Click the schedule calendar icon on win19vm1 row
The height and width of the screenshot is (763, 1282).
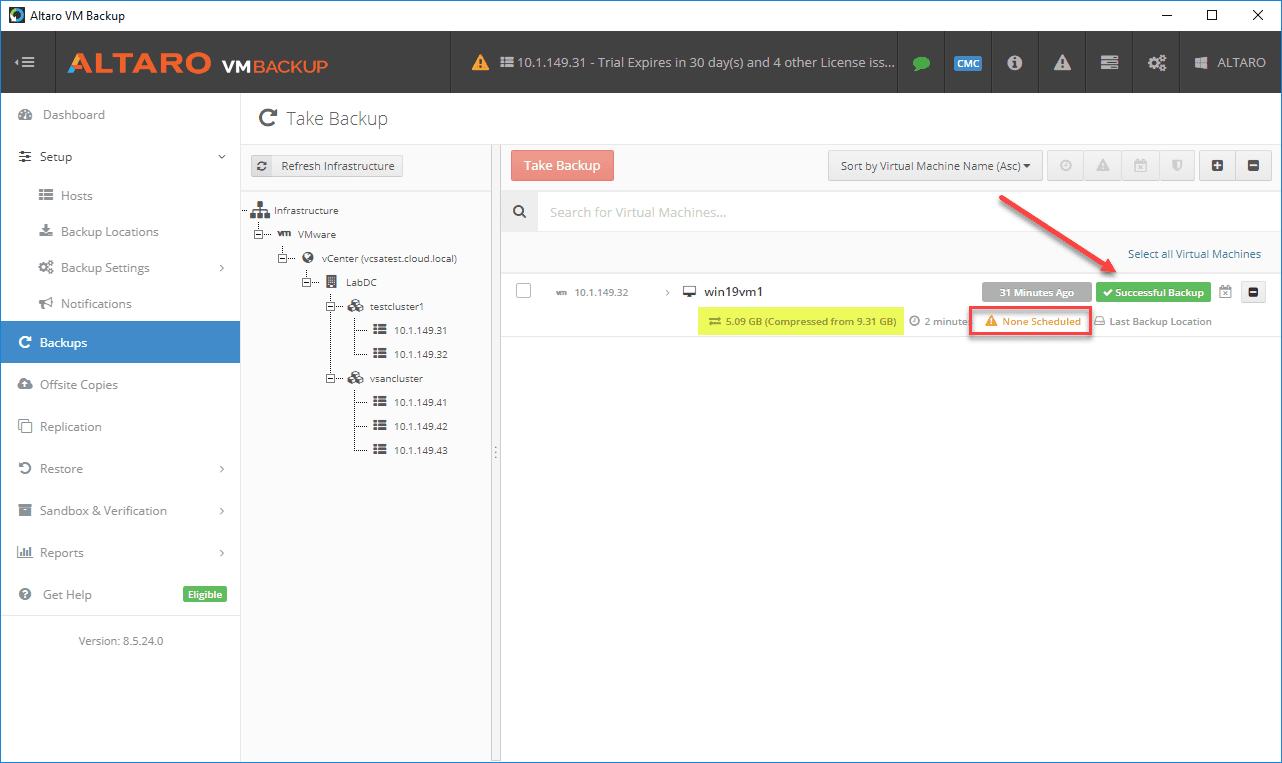[x=1226, y=292]
